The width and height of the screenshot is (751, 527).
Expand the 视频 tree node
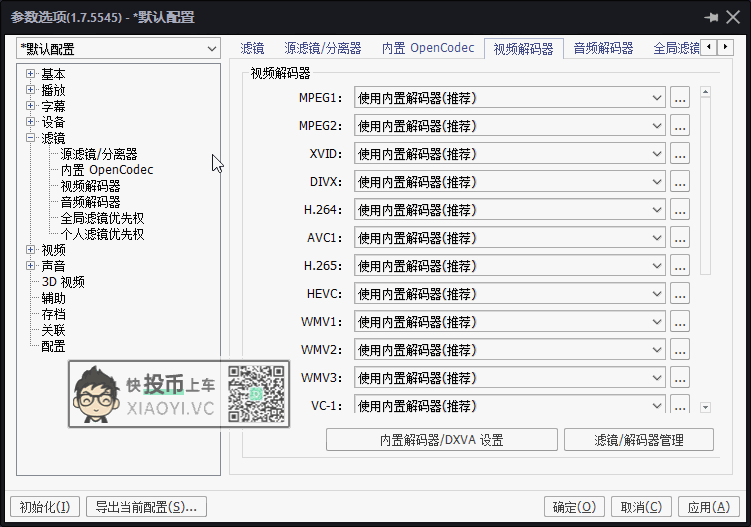click(x=31, y=250)
